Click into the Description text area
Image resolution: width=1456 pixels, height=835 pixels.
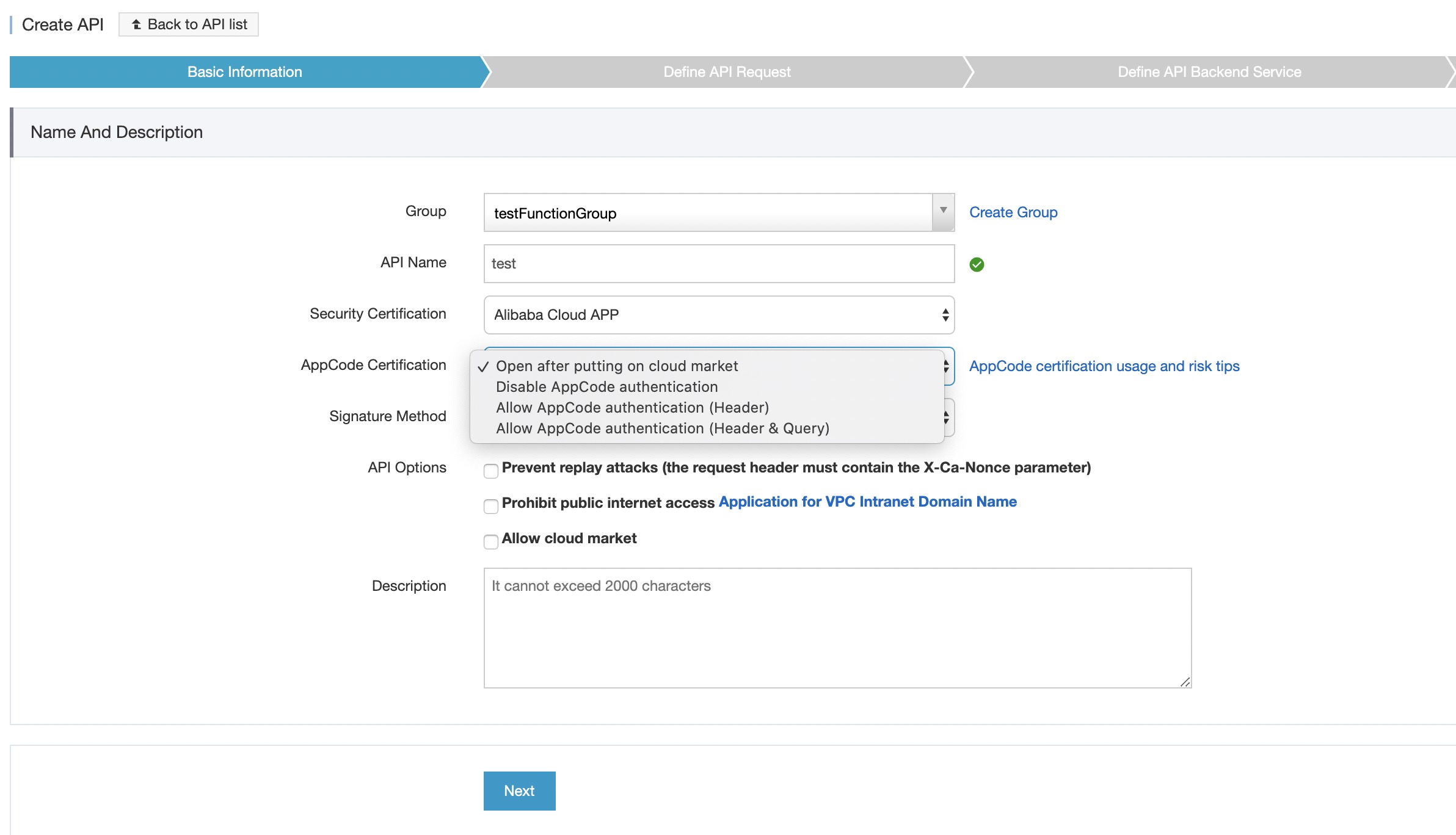837,628
